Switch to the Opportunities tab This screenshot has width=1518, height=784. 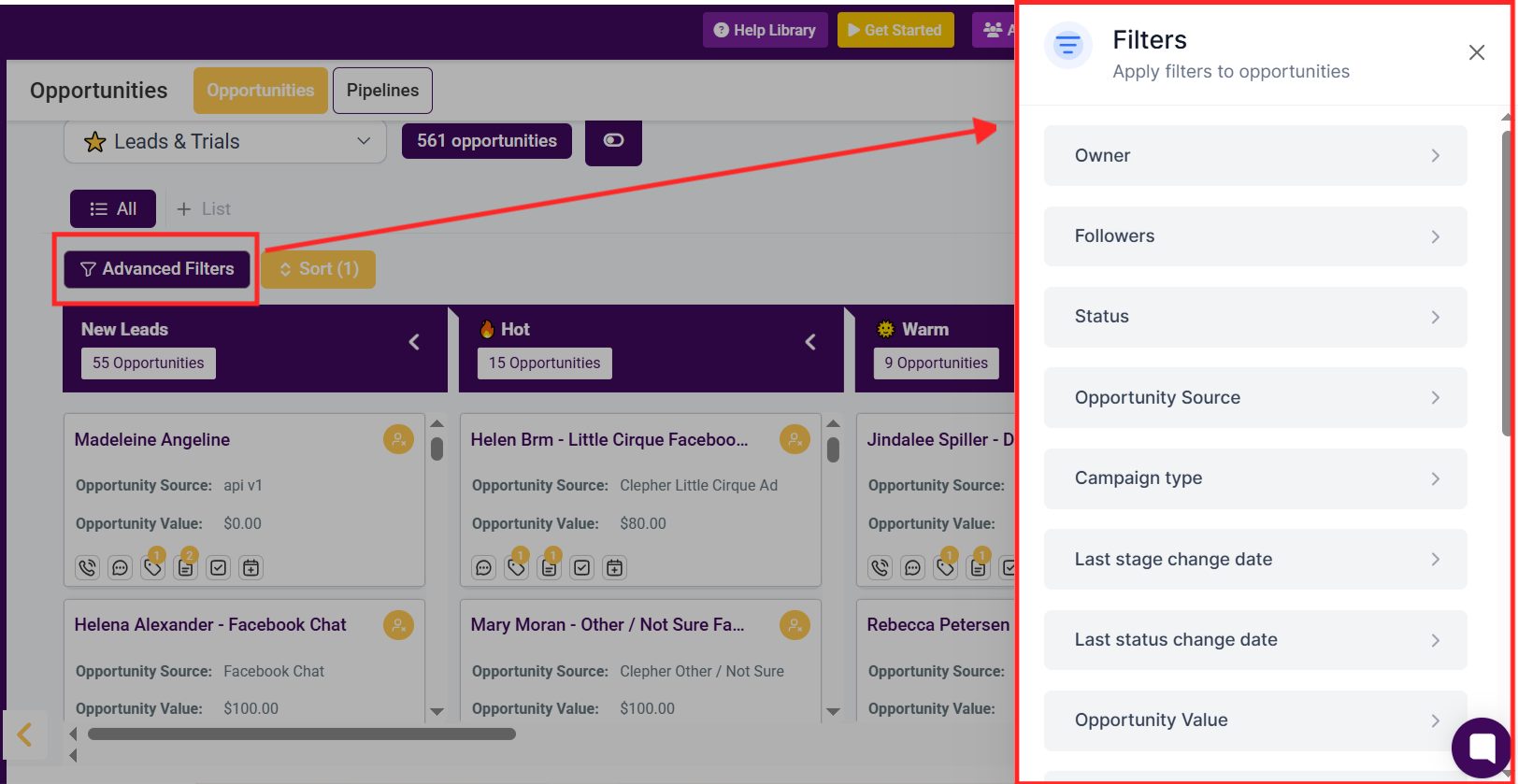(x=261, y=91)
